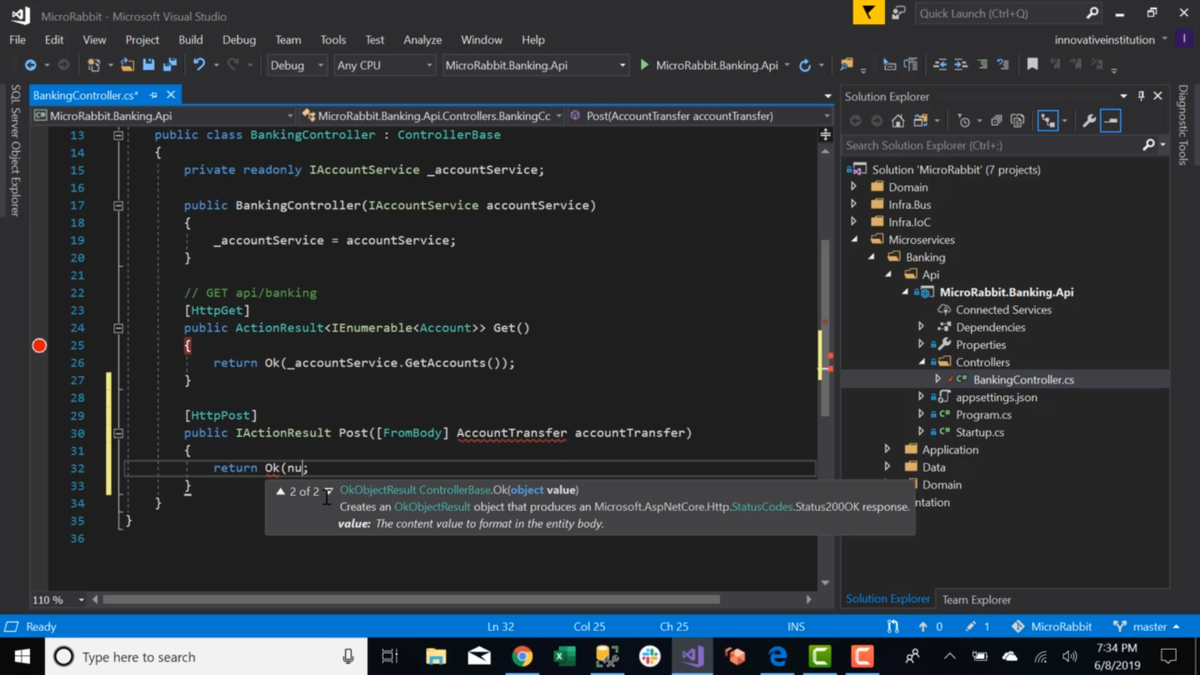Open Chrome from the Windows taskbar

[522, 656]
